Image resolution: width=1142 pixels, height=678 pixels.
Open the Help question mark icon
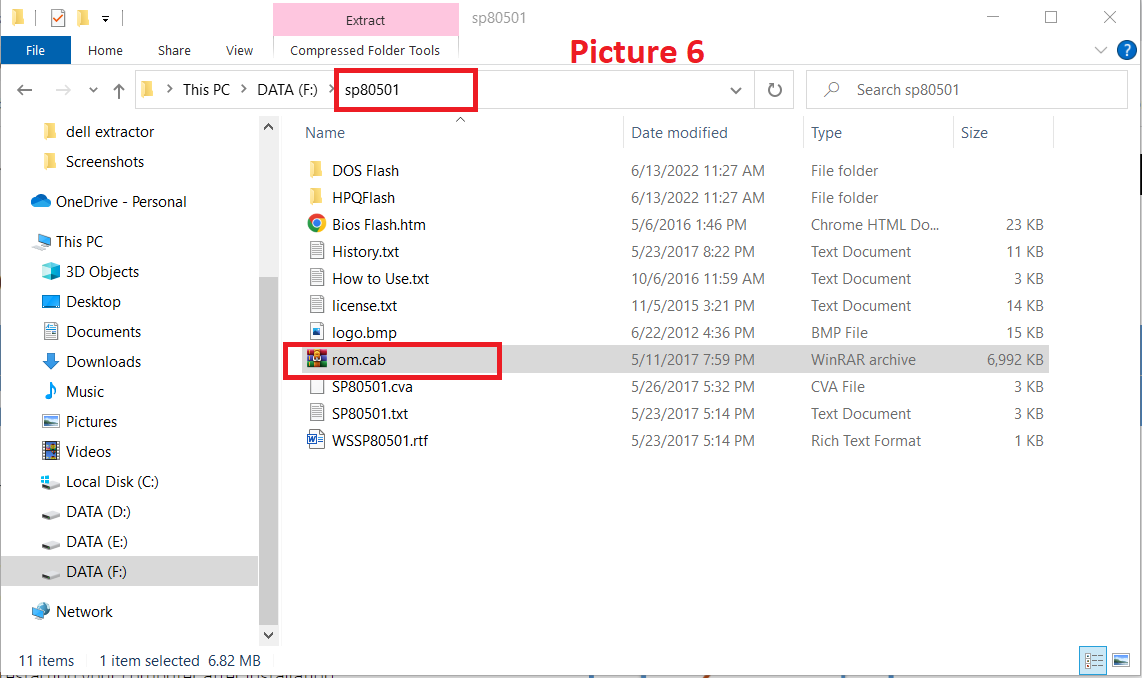click(x=1126, y=50)
